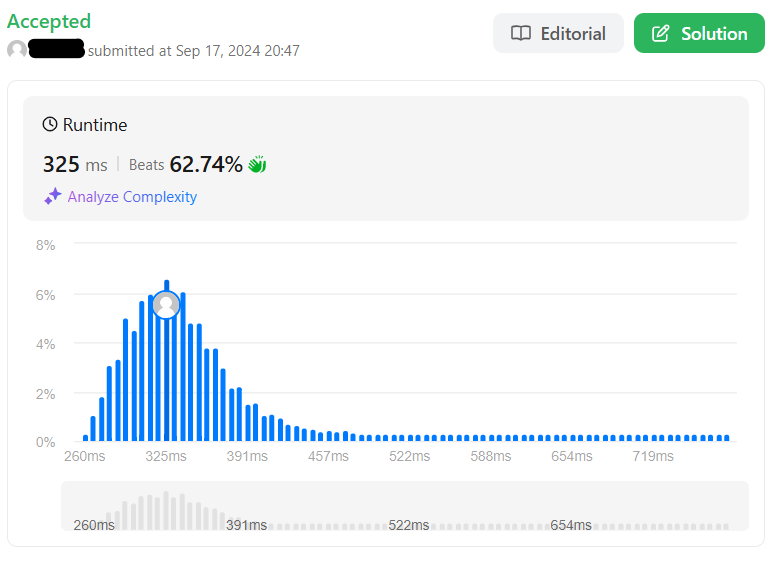Viewport: 776px width, 562px height.
Task: Click the redacted username beside the avatar
Action: coord(57,49)
